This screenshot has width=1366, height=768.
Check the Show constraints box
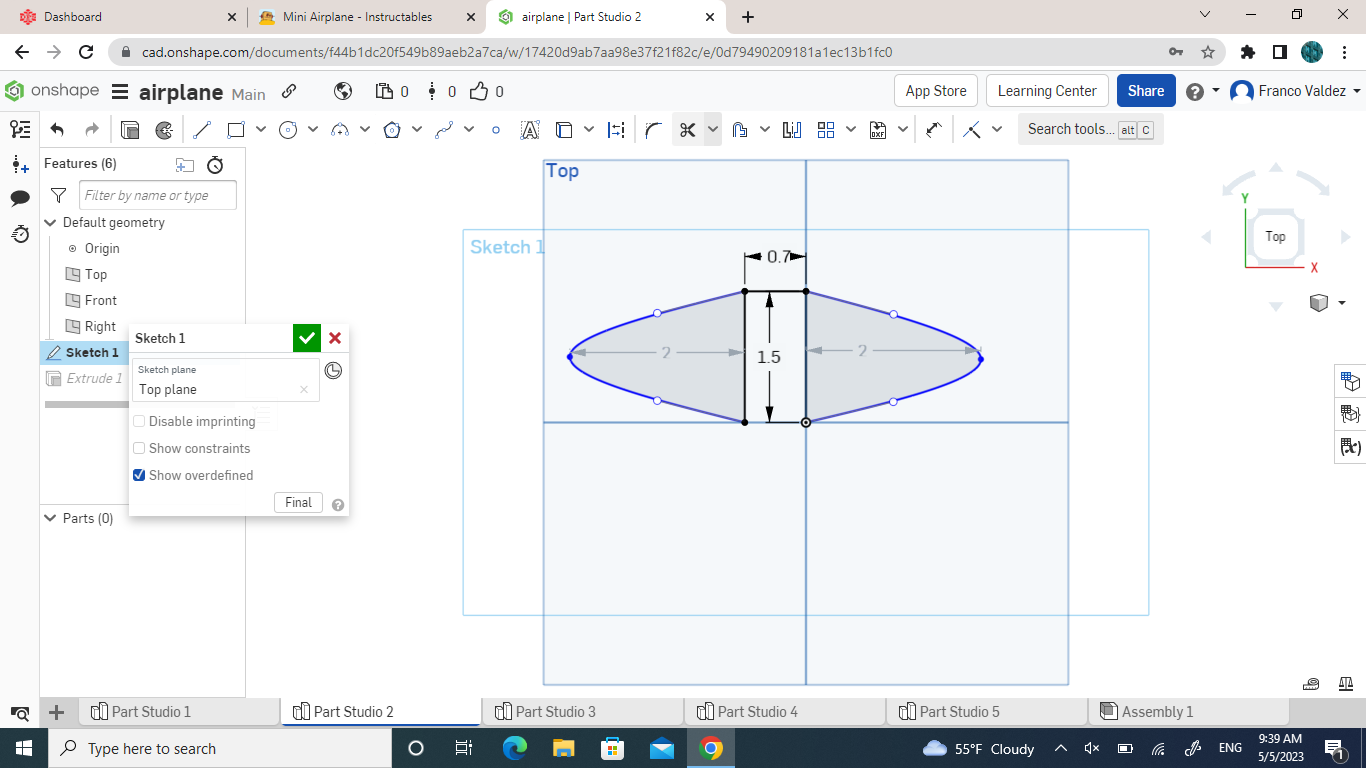(x=138, y=448)
